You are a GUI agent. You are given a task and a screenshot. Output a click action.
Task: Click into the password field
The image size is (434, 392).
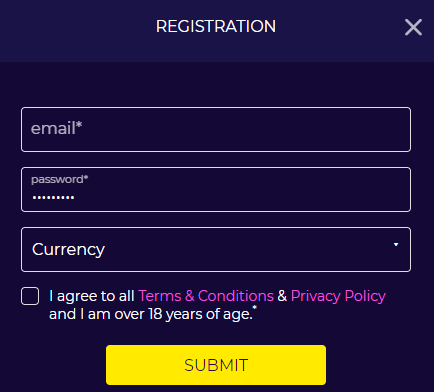(x=216, y=189)
